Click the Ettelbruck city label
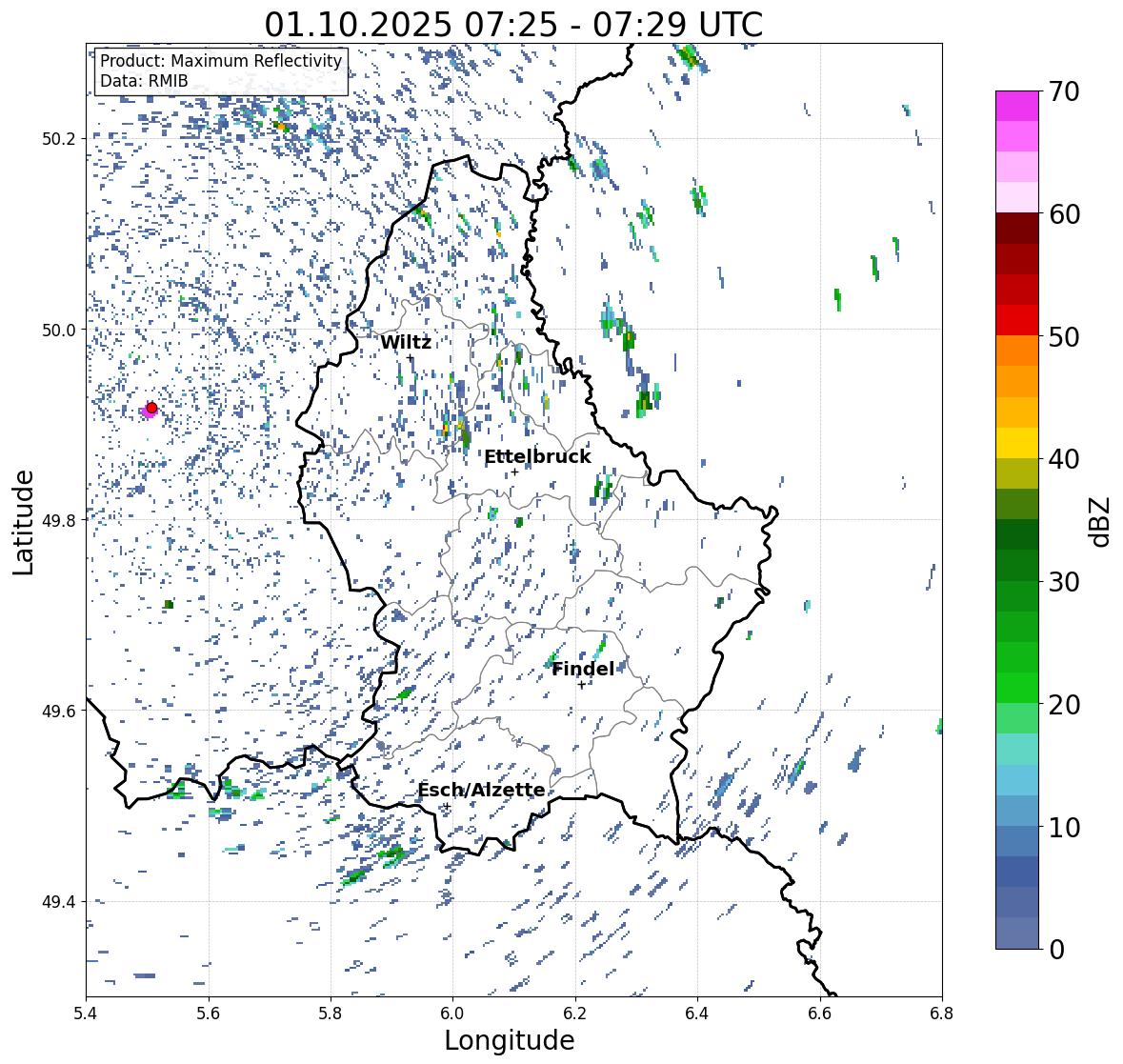The image size is (1123, 1064). pos(537,457)
